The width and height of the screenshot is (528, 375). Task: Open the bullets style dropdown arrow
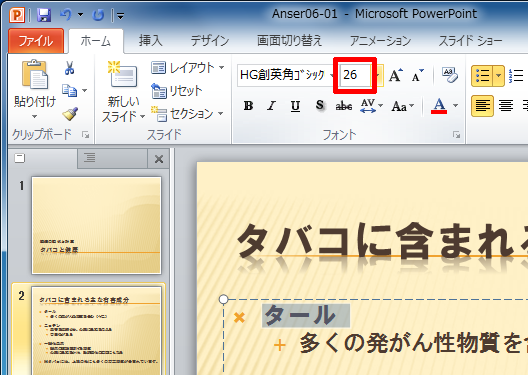[x=499, y=76]
